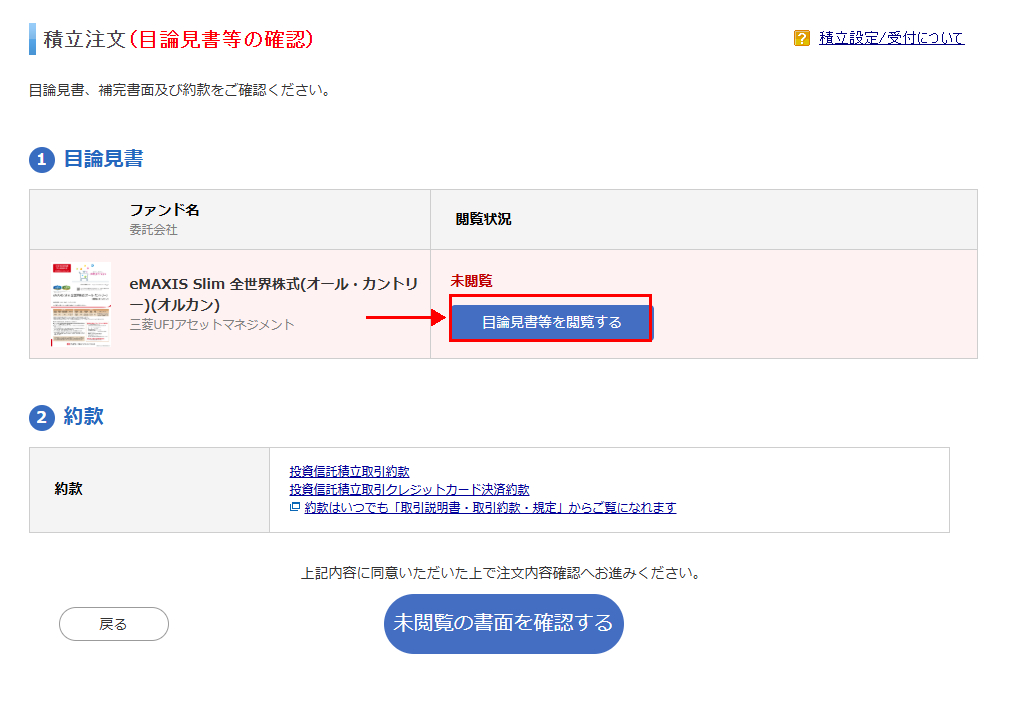Click the prospectus document thumbnail image
The image size is (1010, 706).
pyautogui.click(x=79, y=305)
